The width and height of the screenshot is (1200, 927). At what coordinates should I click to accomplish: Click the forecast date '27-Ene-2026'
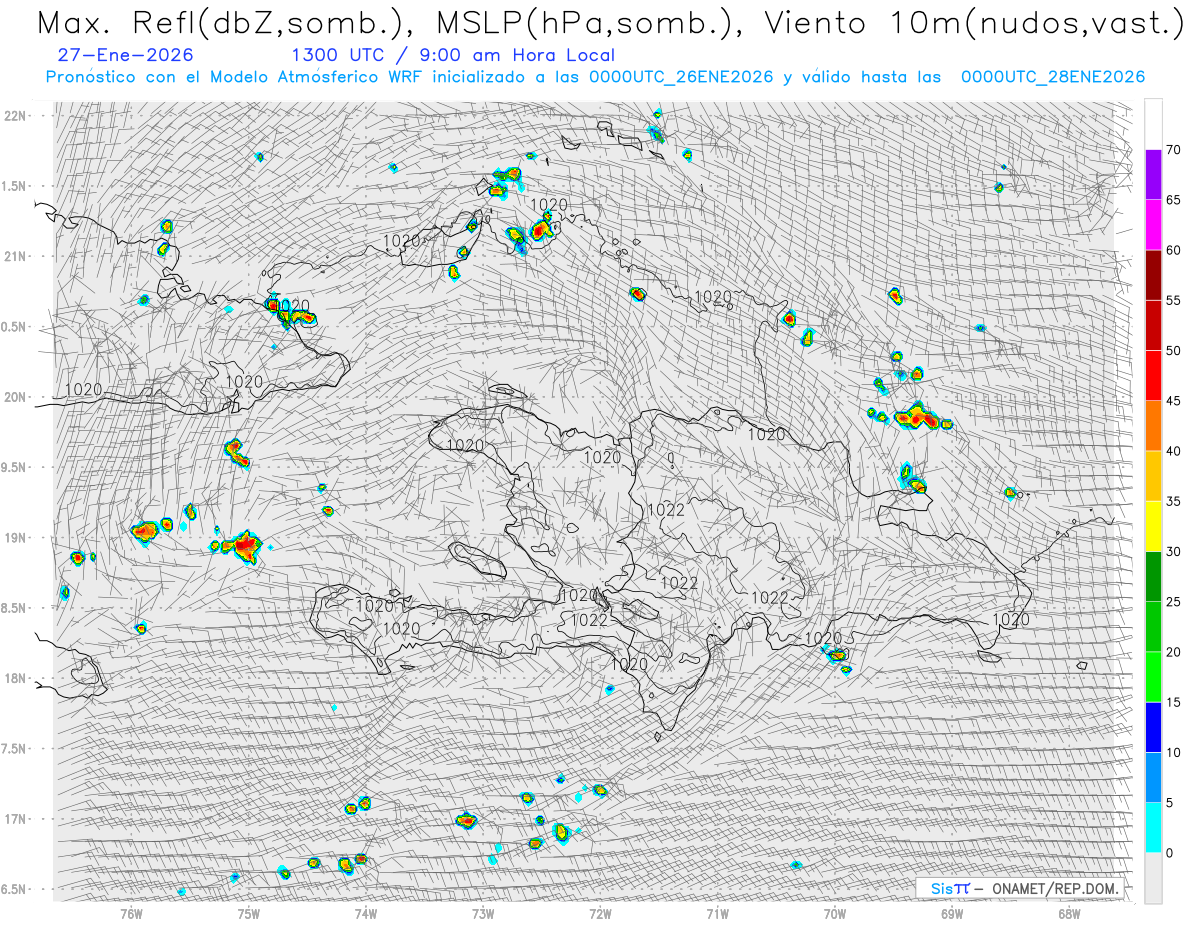click(x=126, y=55)
